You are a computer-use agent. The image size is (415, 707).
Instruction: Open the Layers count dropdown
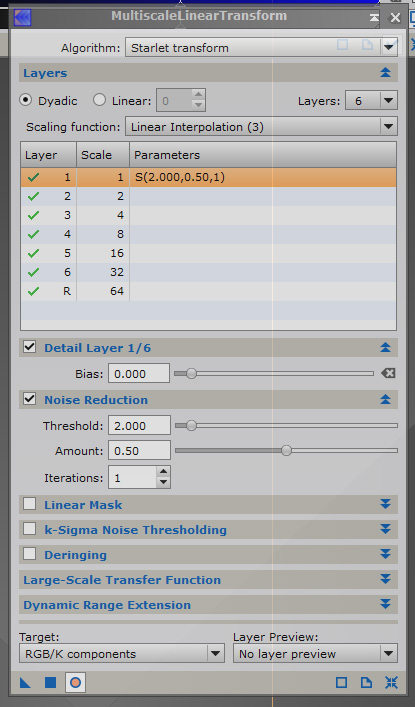coord(371,100)
